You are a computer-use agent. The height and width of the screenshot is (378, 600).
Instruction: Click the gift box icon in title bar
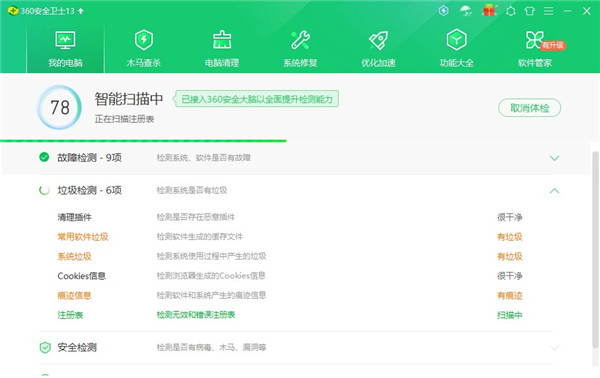(489, 11)
